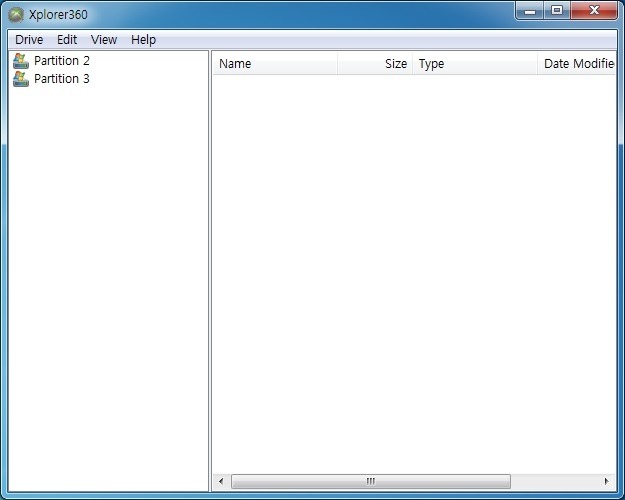625x500 pixels.
Task: Select the Partition 2 tree label
Action: 62,61
